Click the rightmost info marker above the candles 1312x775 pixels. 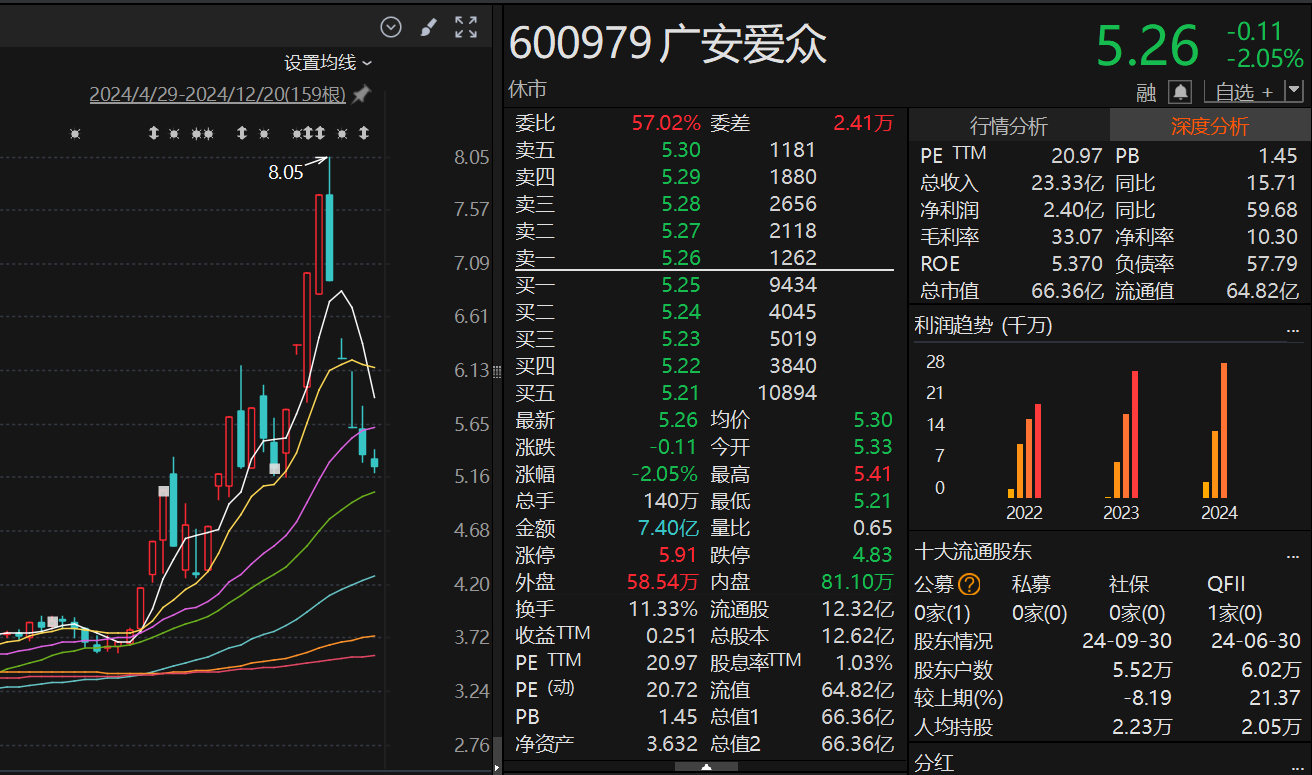coord(364,133)
